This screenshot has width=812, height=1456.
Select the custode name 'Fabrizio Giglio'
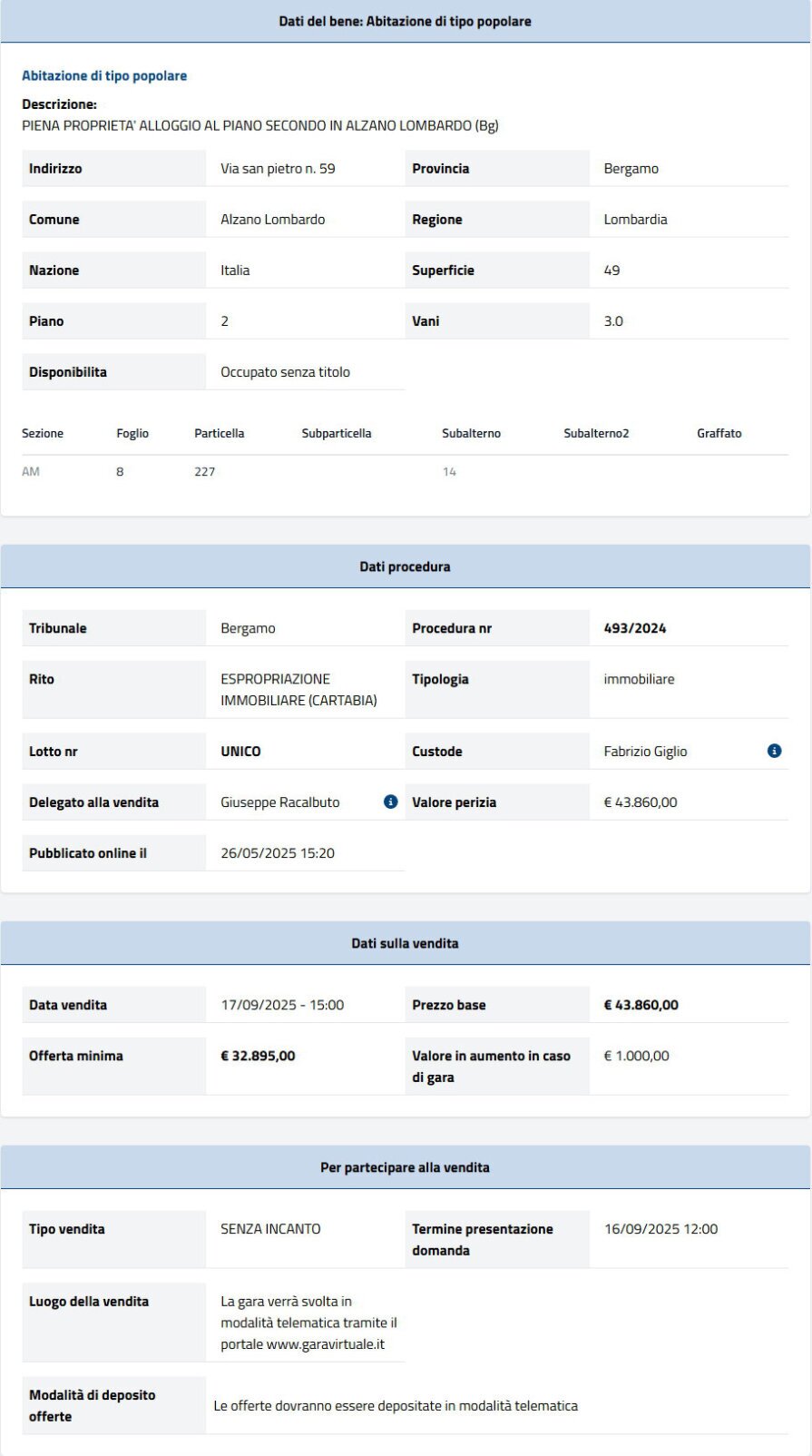pyautogui.click(x=645, y=752)
